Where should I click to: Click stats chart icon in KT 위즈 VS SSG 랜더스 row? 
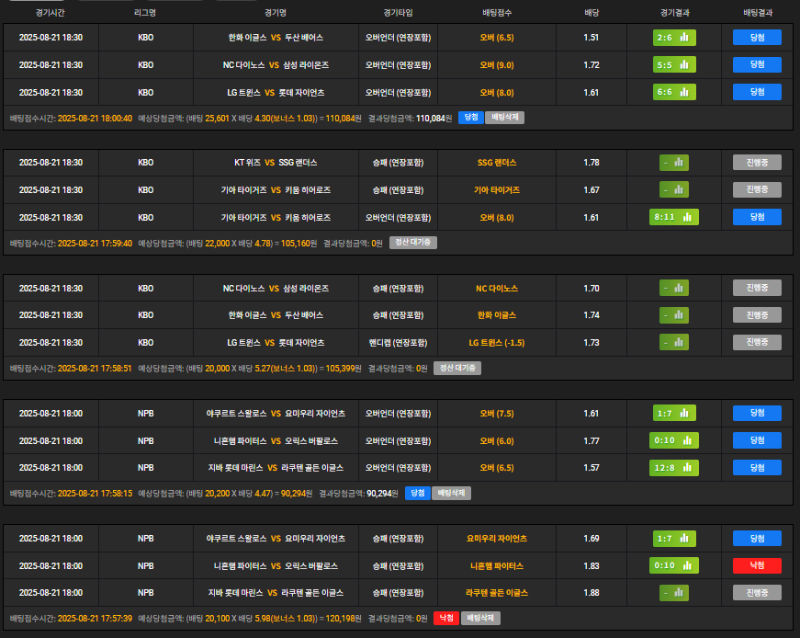tap(679, 162)
